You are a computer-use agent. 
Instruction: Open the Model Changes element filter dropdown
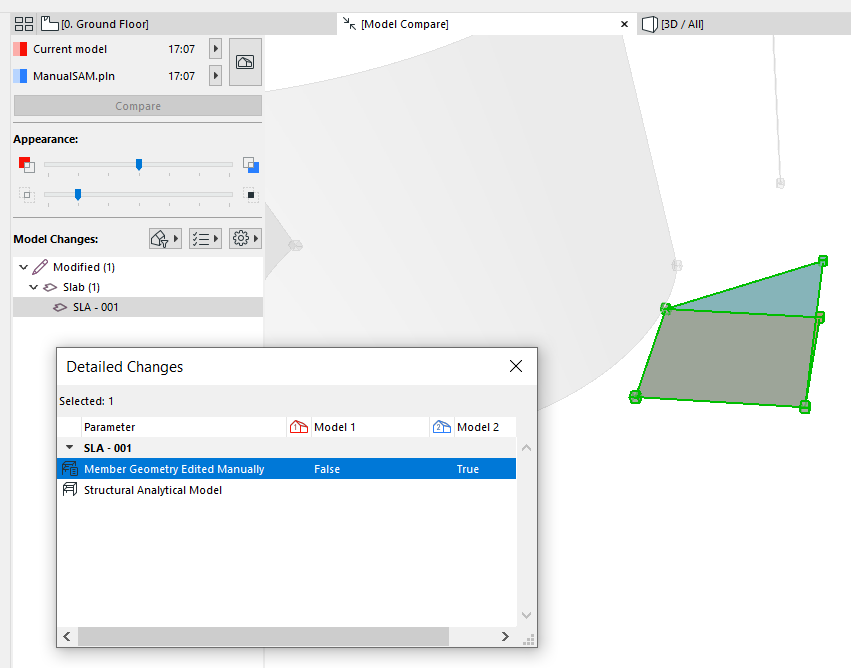click(165, 238)
